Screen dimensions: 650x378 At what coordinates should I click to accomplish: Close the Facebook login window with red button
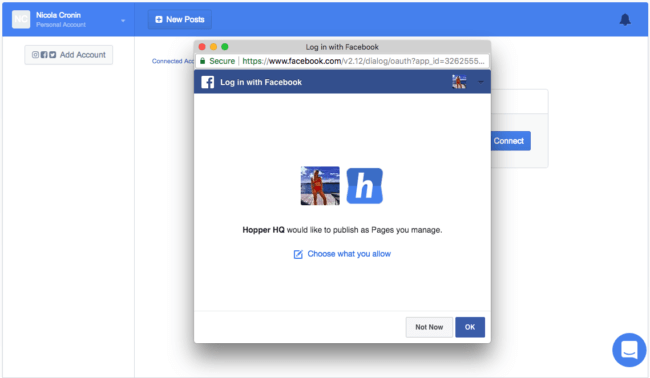point(202,47)
